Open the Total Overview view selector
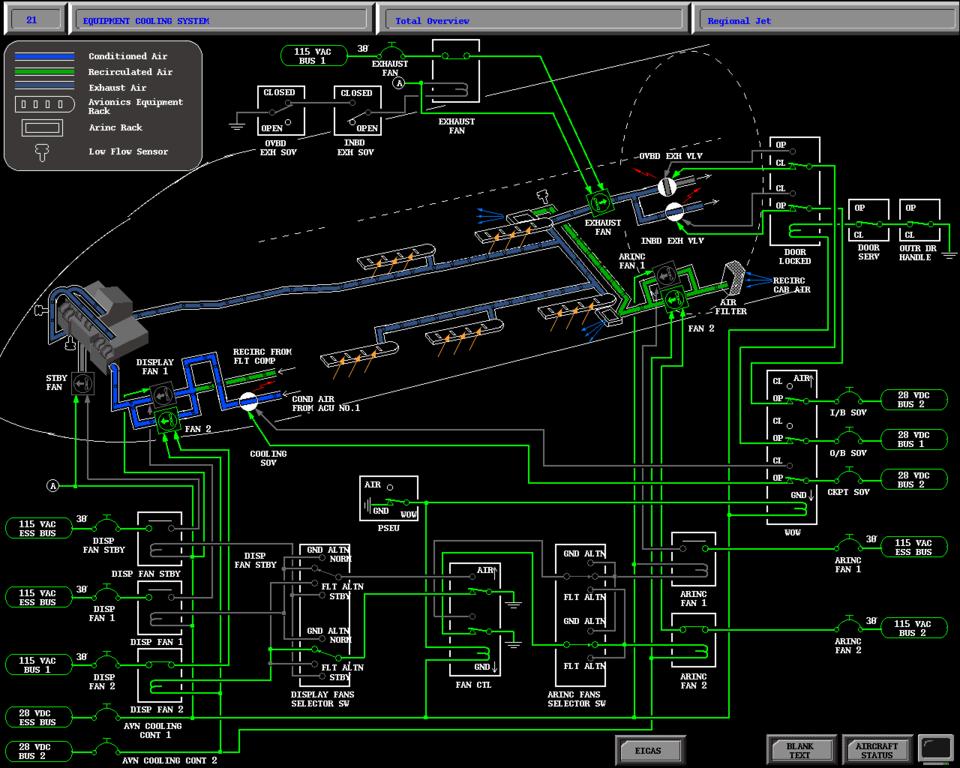Screen dimensions: 960x768 pos(534,20)
